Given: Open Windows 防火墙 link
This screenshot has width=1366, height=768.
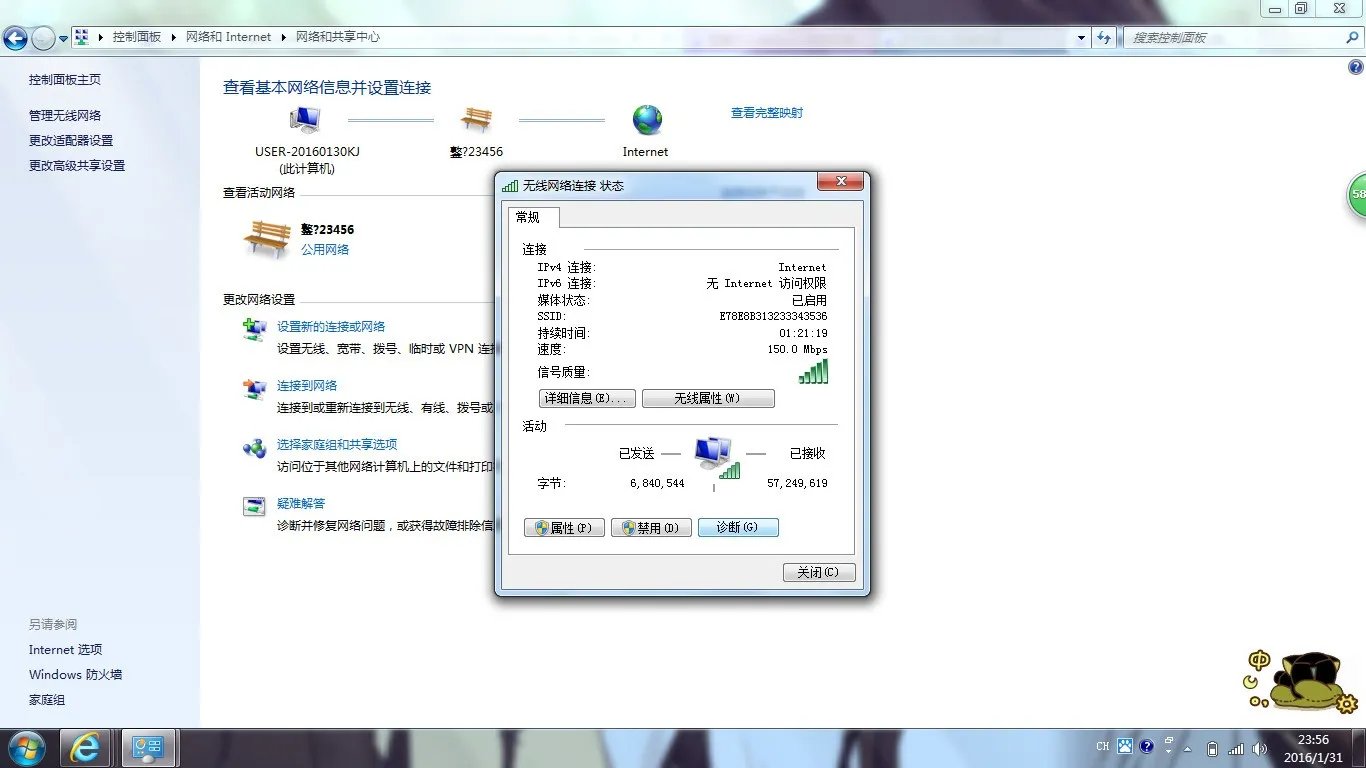Looking at the screenshot, I should click(x=75, y=675).
